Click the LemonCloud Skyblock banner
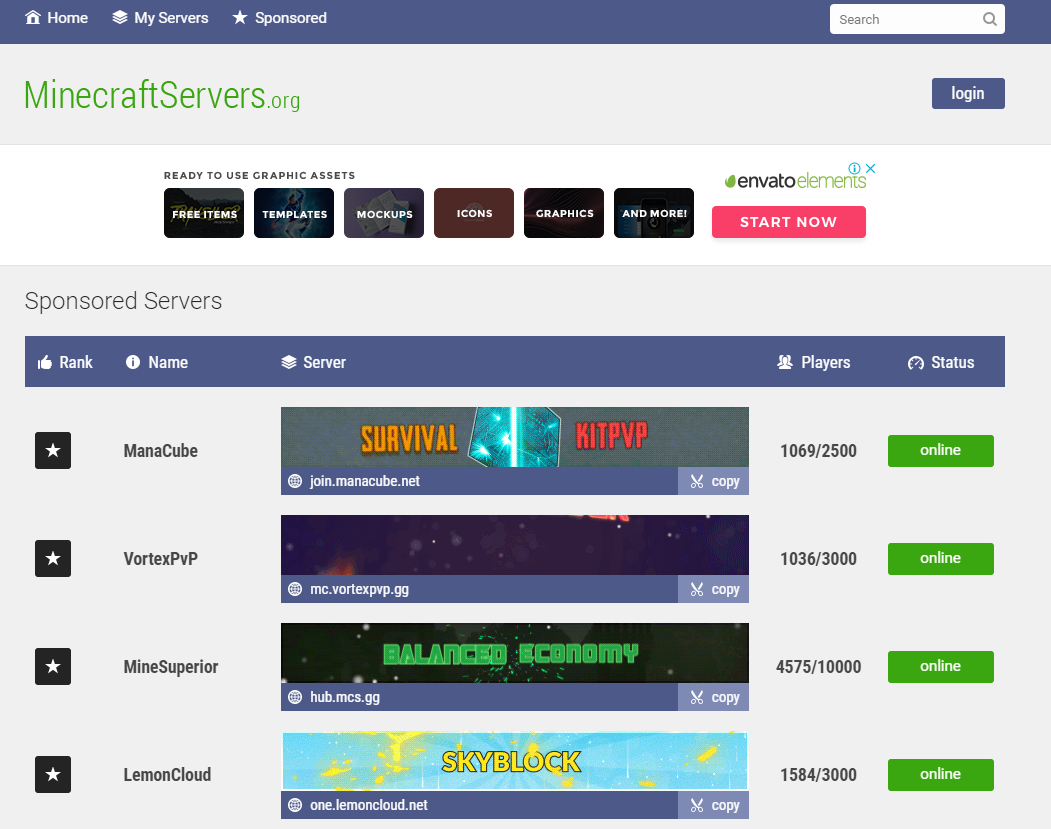 [x=515, y=761]
